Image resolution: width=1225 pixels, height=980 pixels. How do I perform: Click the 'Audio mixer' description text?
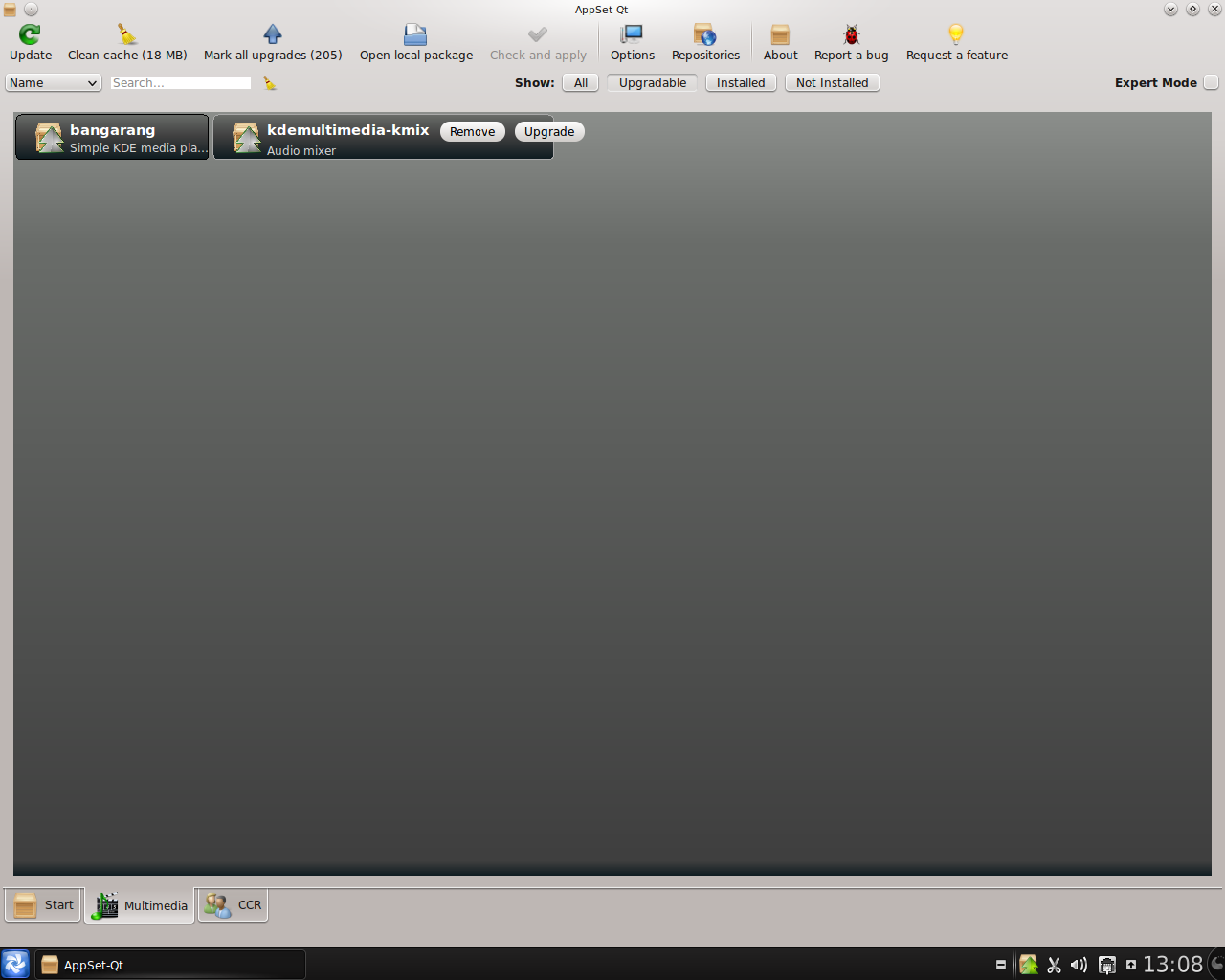point(301,151)
